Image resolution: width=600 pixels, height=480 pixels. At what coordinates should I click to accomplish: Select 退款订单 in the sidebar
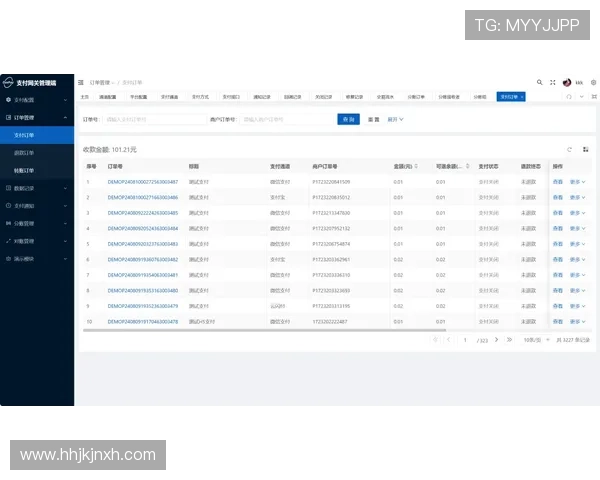pyautogui.click(x=23, y=153)
